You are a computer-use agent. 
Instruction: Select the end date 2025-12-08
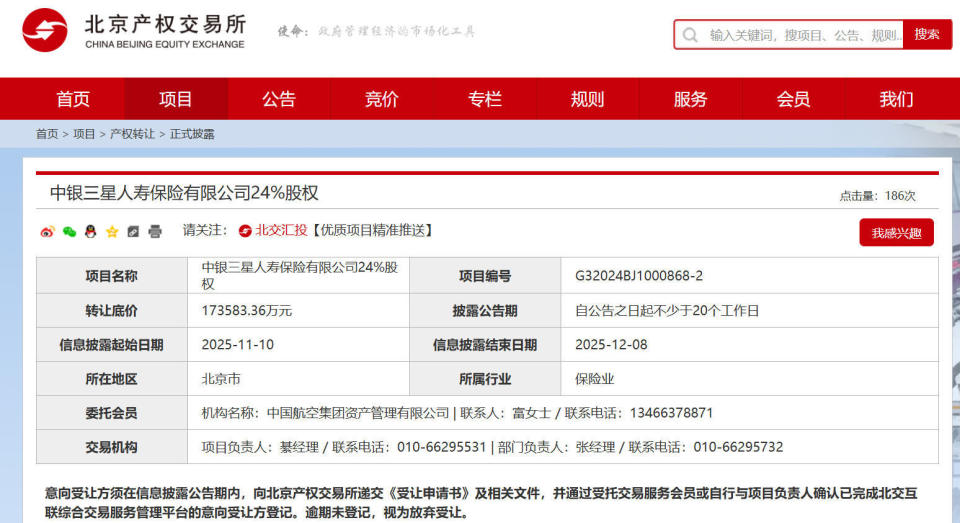(x=611, y=345)
